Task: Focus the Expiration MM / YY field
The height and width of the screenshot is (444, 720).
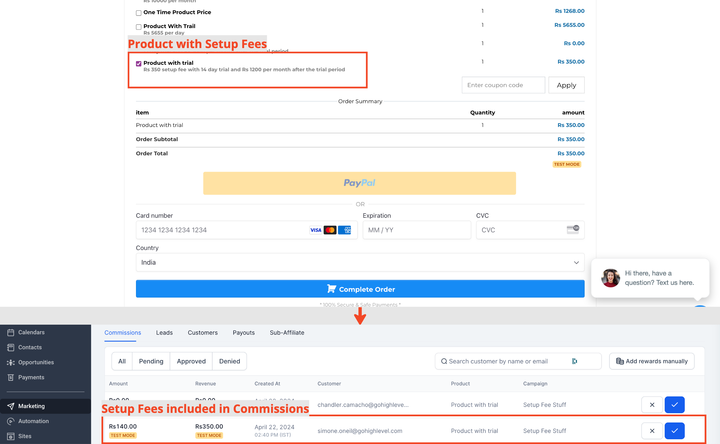Action: coord(416,230)
